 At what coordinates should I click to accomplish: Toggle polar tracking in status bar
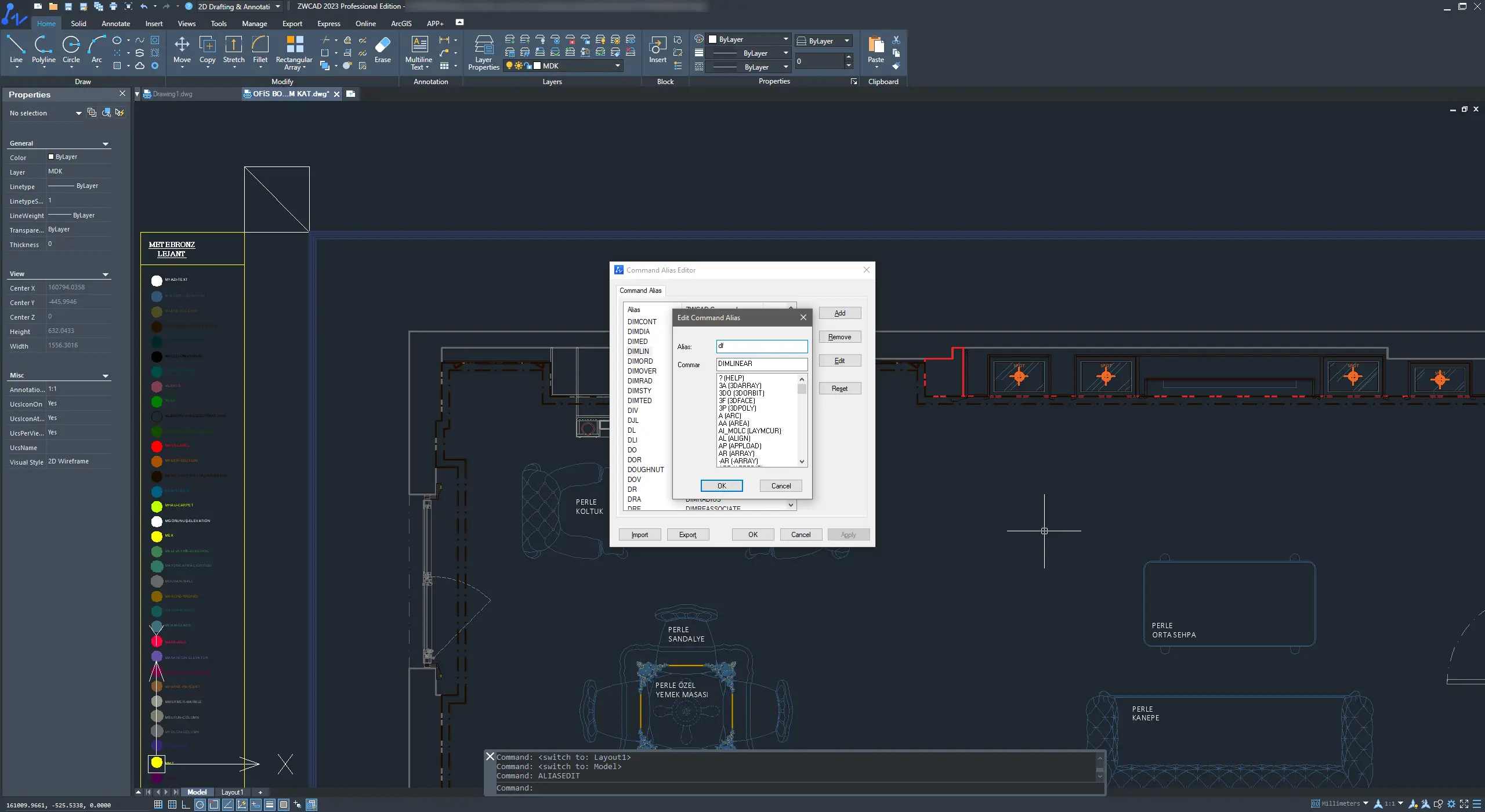point(200,804)
